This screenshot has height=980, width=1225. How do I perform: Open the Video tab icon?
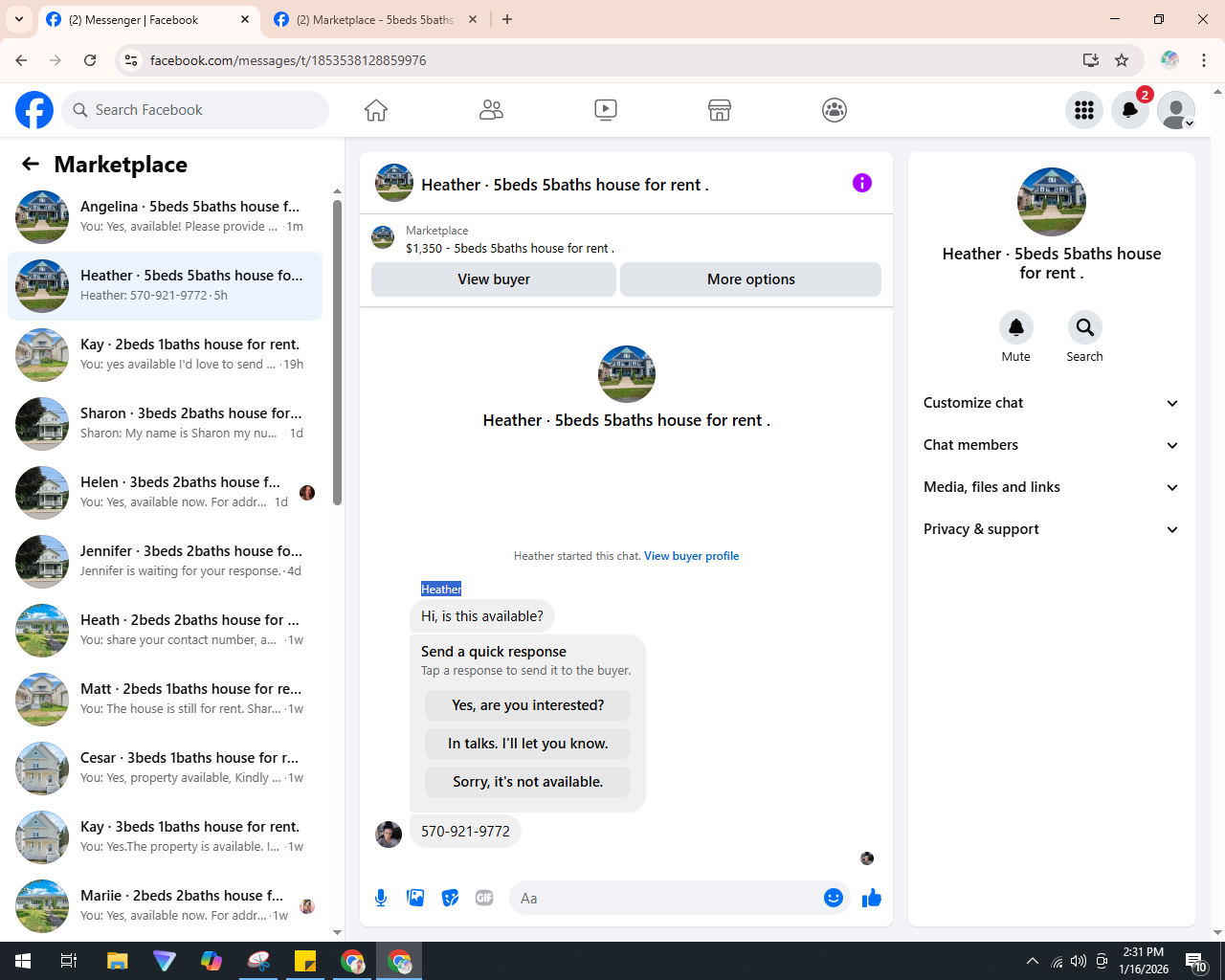coord(606,110)
